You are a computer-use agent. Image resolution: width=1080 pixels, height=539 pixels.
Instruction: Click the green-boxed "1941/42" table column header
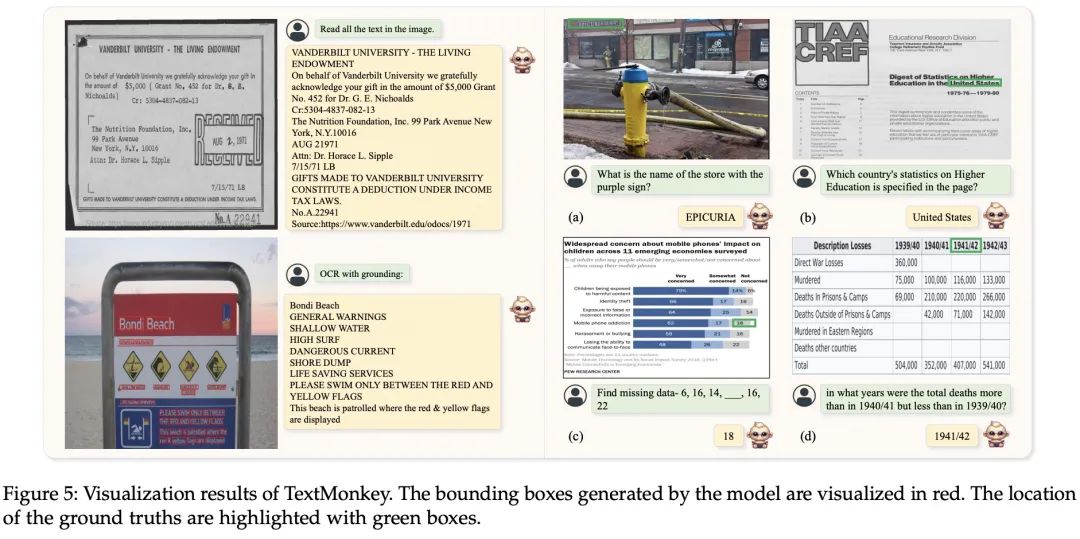point(965,246)
